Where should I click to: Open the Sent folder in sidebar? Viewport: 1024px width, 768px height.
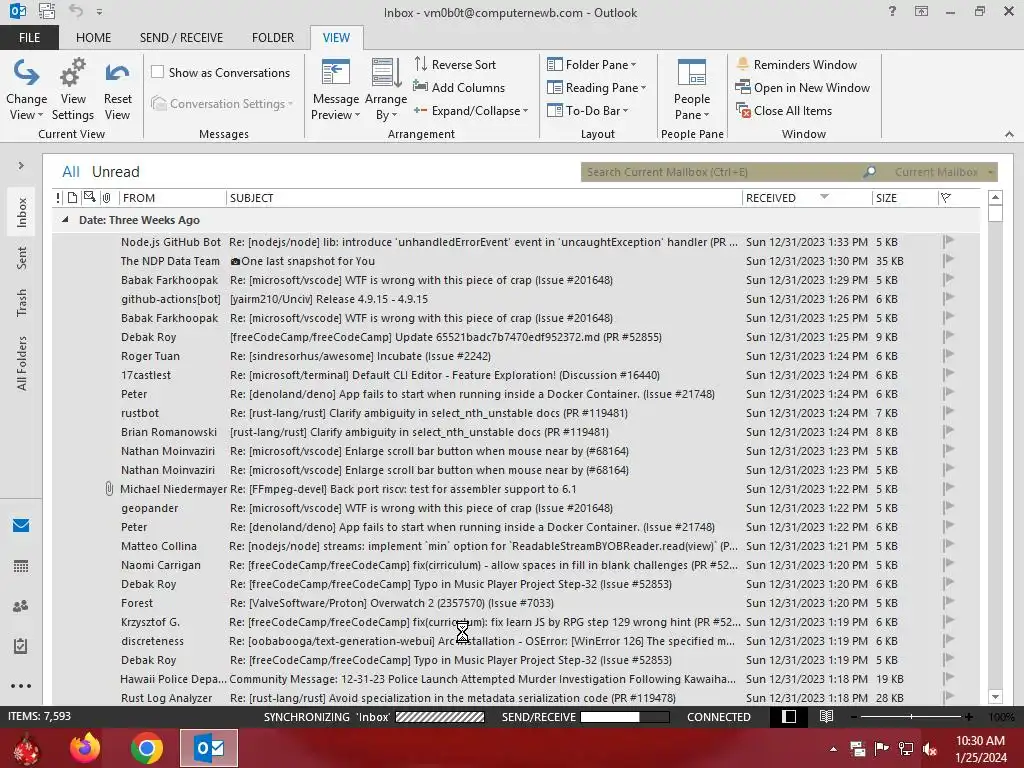22,258
